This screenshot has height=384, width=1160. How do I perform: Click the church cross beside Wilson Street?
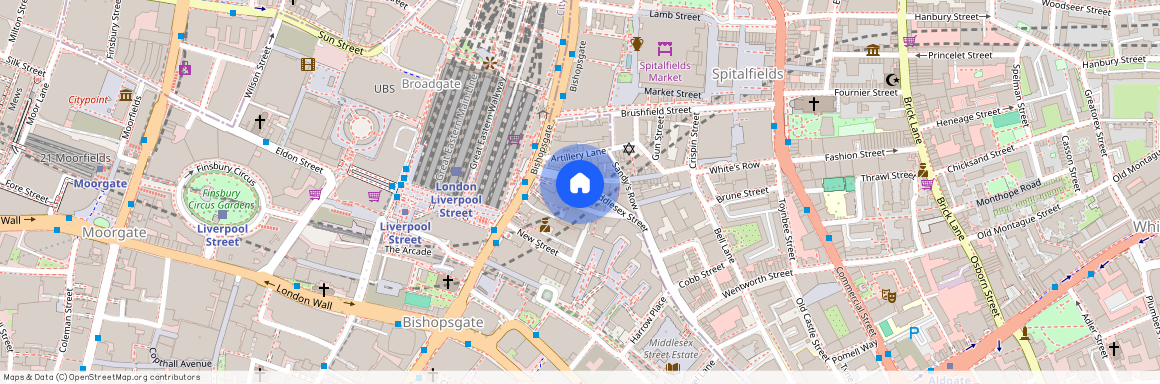tap(260, 121)
